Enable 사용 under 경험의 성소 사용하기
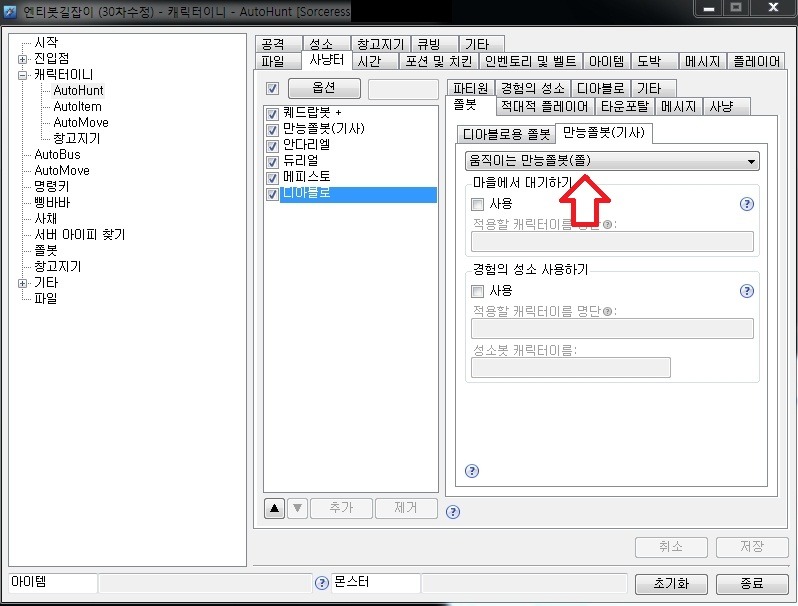 click(477, 291)
